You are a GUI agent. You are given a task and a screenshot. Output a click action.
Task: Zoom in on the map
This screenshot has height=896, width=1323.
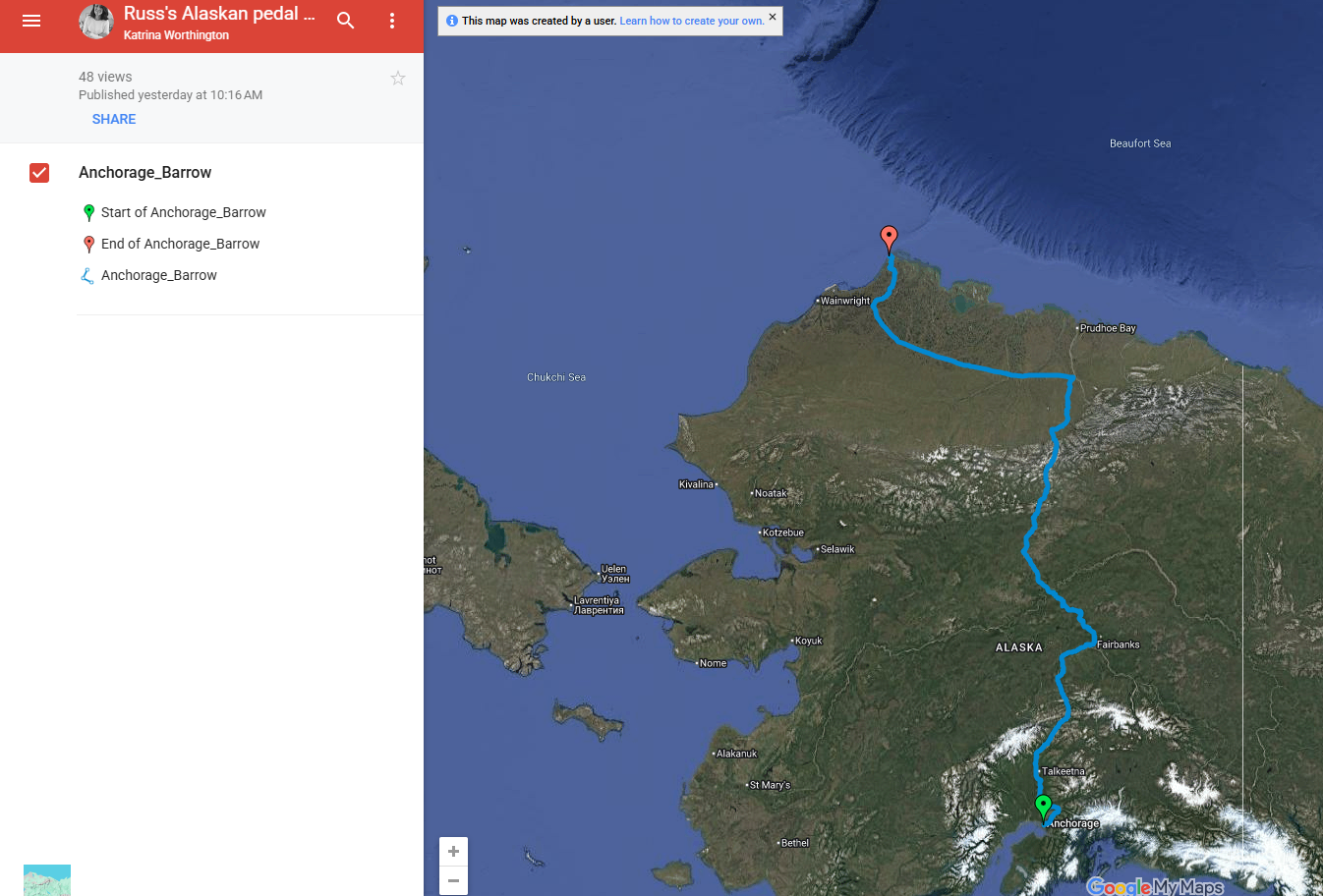453,851
